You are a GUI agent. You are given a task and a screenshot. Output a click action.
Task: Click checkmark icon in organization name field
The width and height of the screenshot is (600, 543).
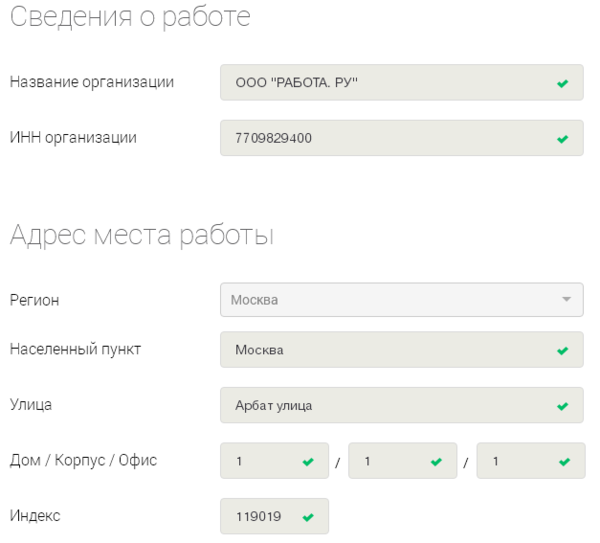click(x=562, y=83)
